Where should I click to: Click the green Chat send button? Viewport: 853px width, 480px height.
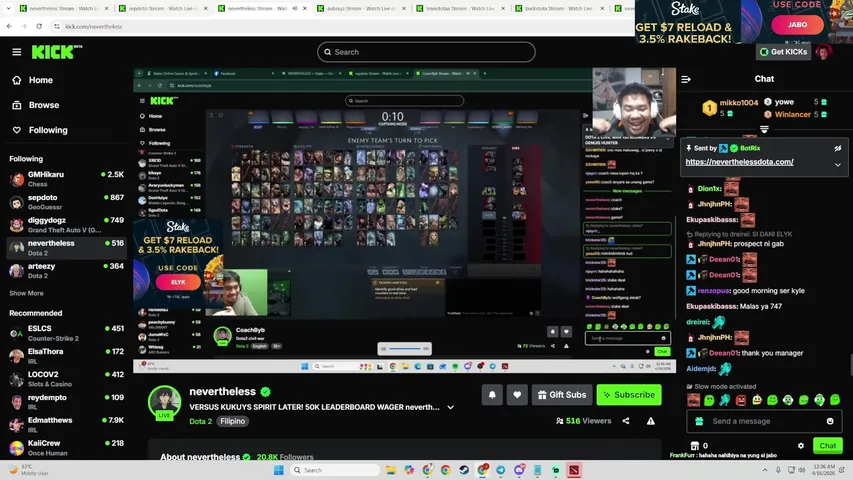coord(827,446)
